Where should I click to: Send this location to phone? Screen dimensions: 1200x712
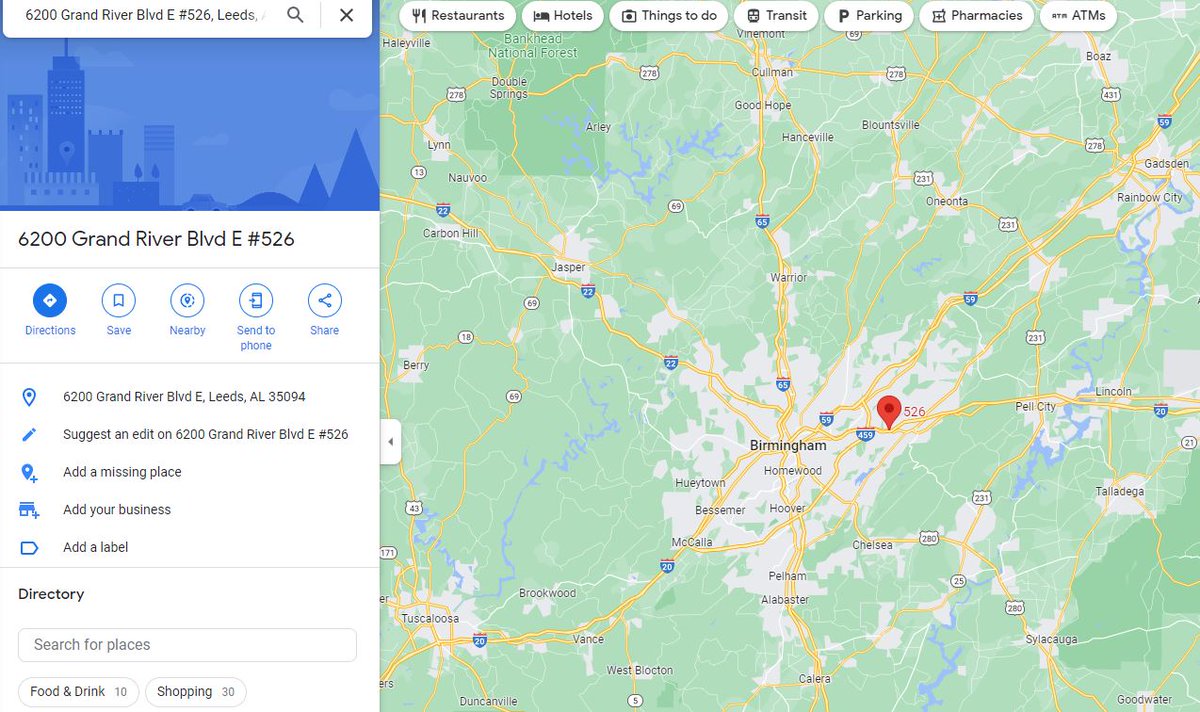[256, 300]
